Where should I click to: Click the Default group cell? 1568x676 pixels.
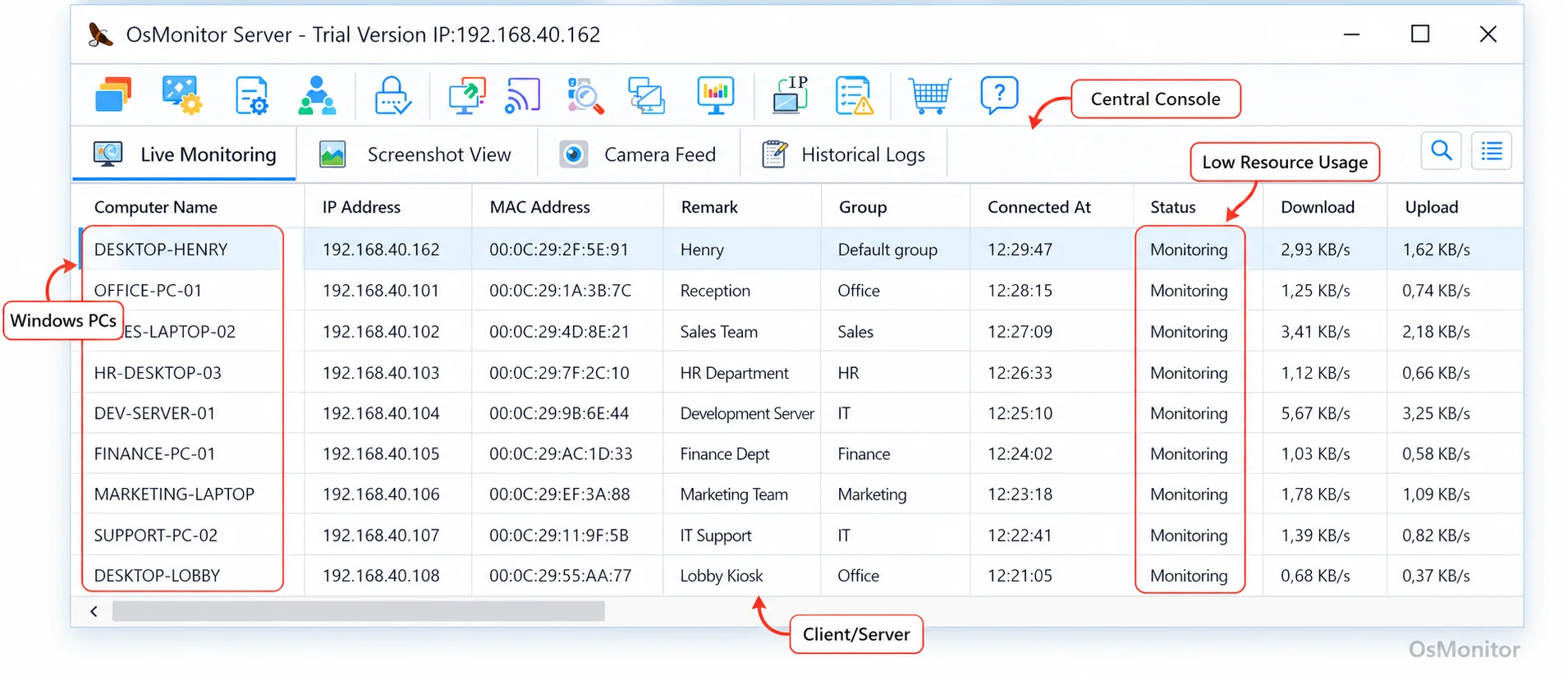(887, 250)
